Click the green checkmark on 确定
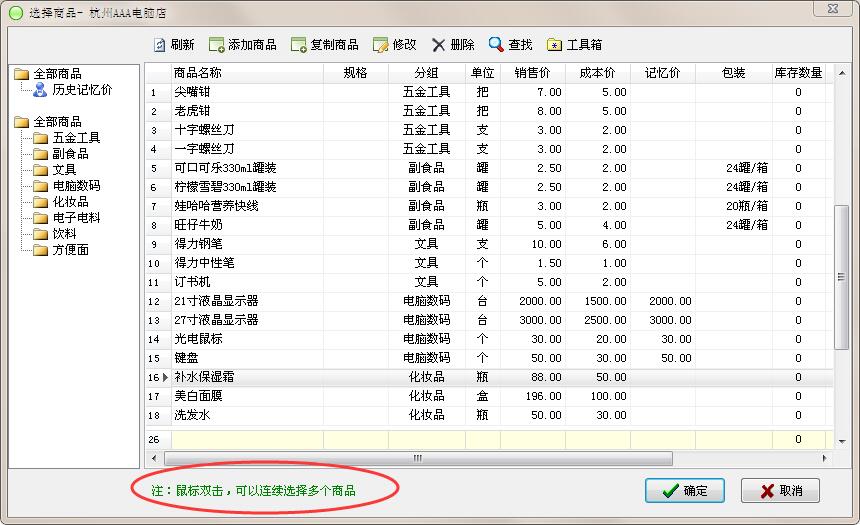The width and height of the screenshot is (860, 525). tap(670, 490)
